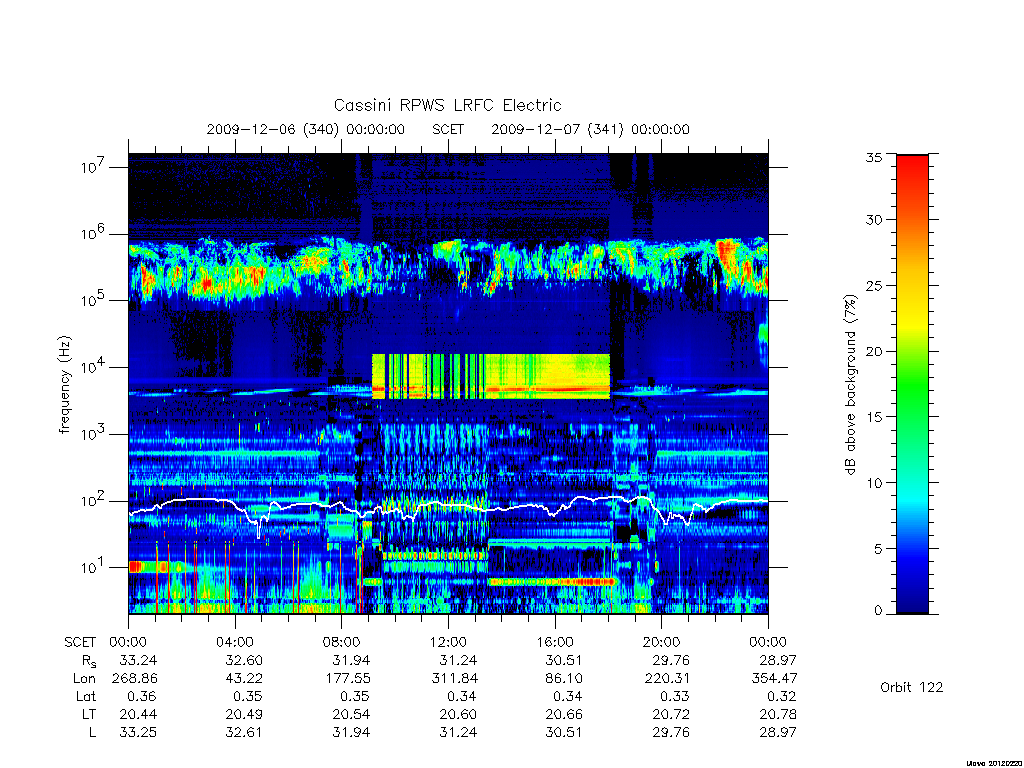Image resolution: width=1024 pixels, height=768 pixels.
Task: Click the 08:00 time axis label
Action: click(x=342, y=642)
